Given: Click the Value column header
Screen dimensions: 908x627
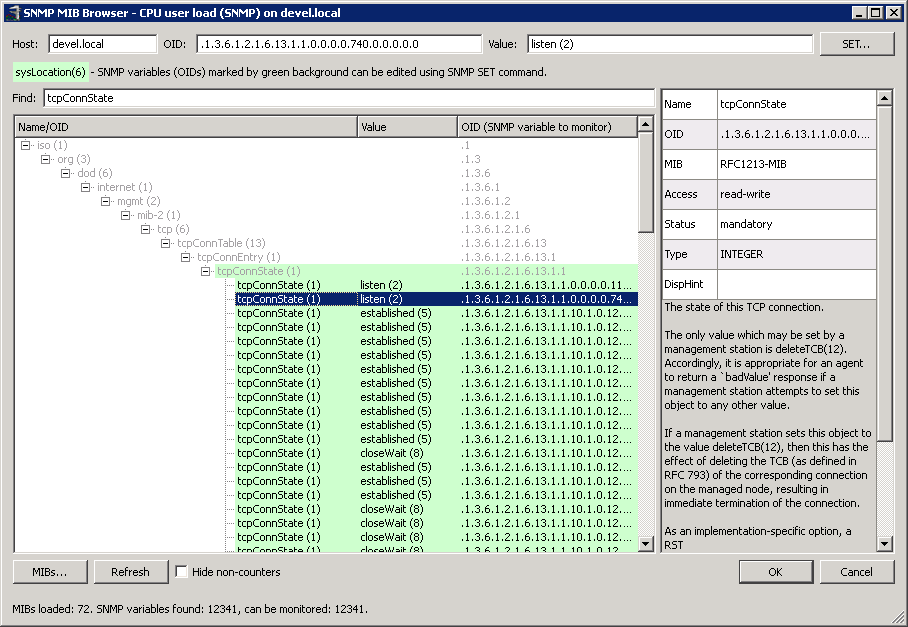Looking at the screenshot, I should tap(407, 127).
